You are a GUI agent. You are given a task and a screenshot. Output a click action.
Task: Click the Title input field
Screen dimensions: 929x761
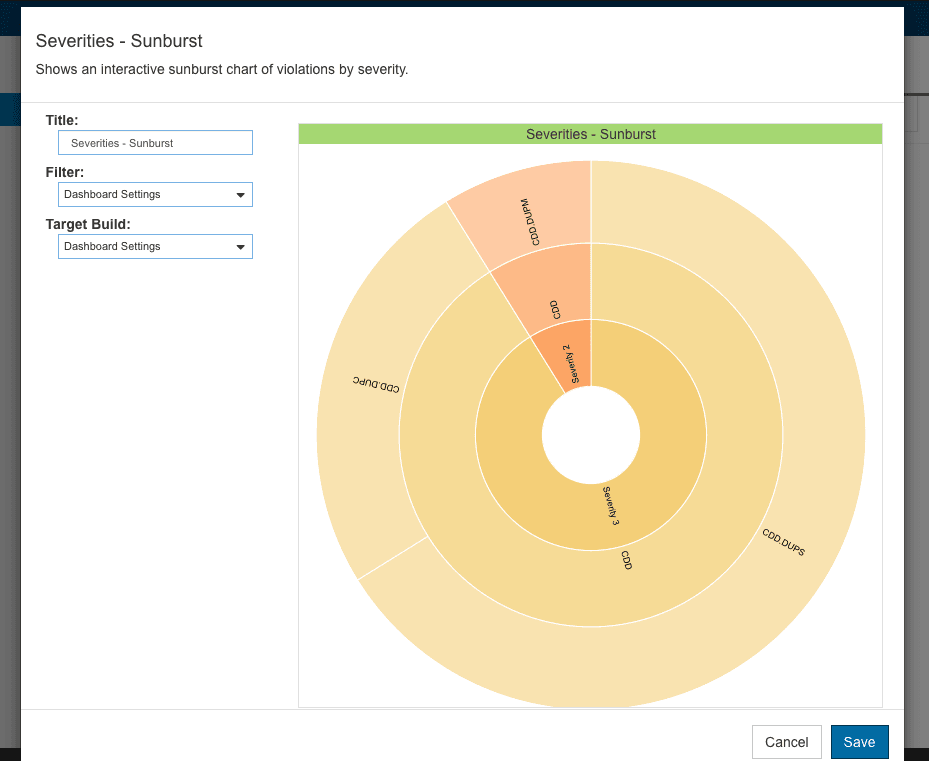click(x=155, y=143)
